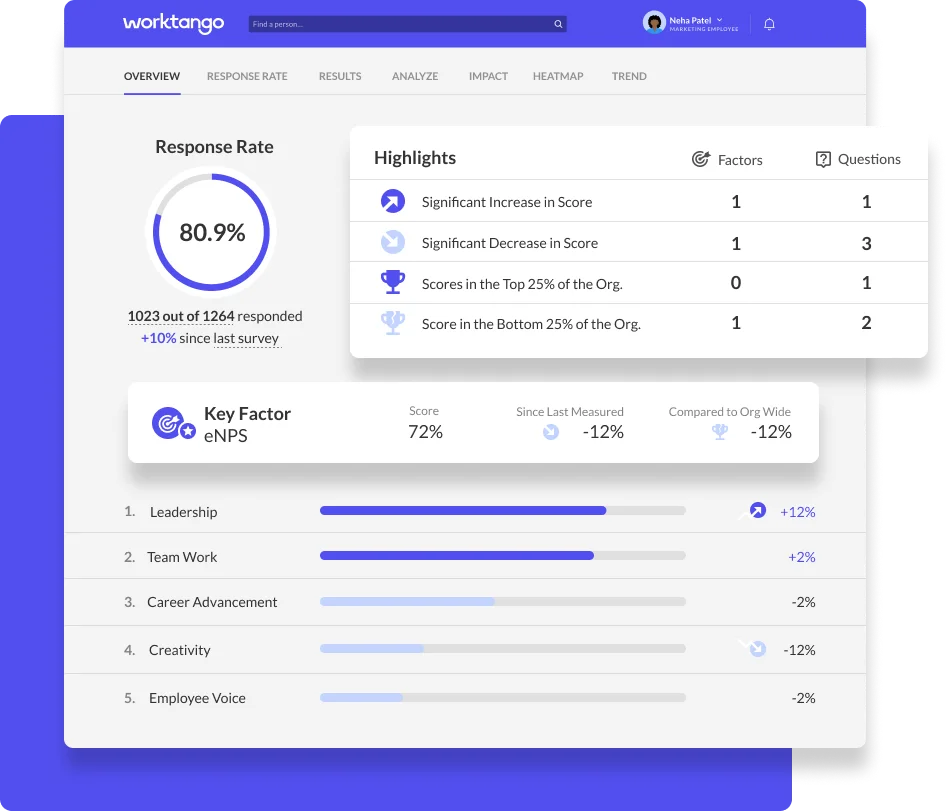Click the decrease icon beside Since Last Measured

click(550, 432)
